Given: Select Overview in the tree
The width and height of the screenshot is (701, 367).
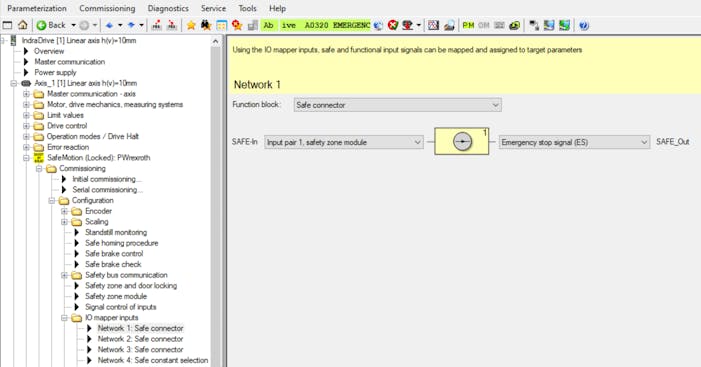Looking at the screenshot, I should tap(49, 51).
